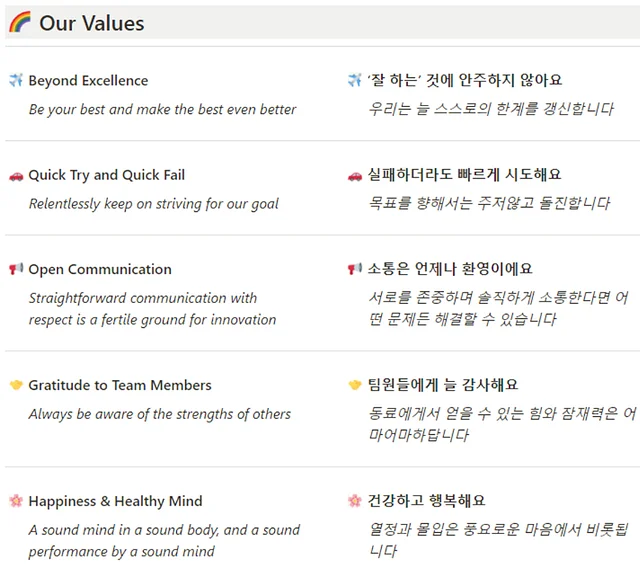The width and height of the screenshot is (640, 571).
Task: Click the Gratitude to Team Members title
Action: pos(120,385)
